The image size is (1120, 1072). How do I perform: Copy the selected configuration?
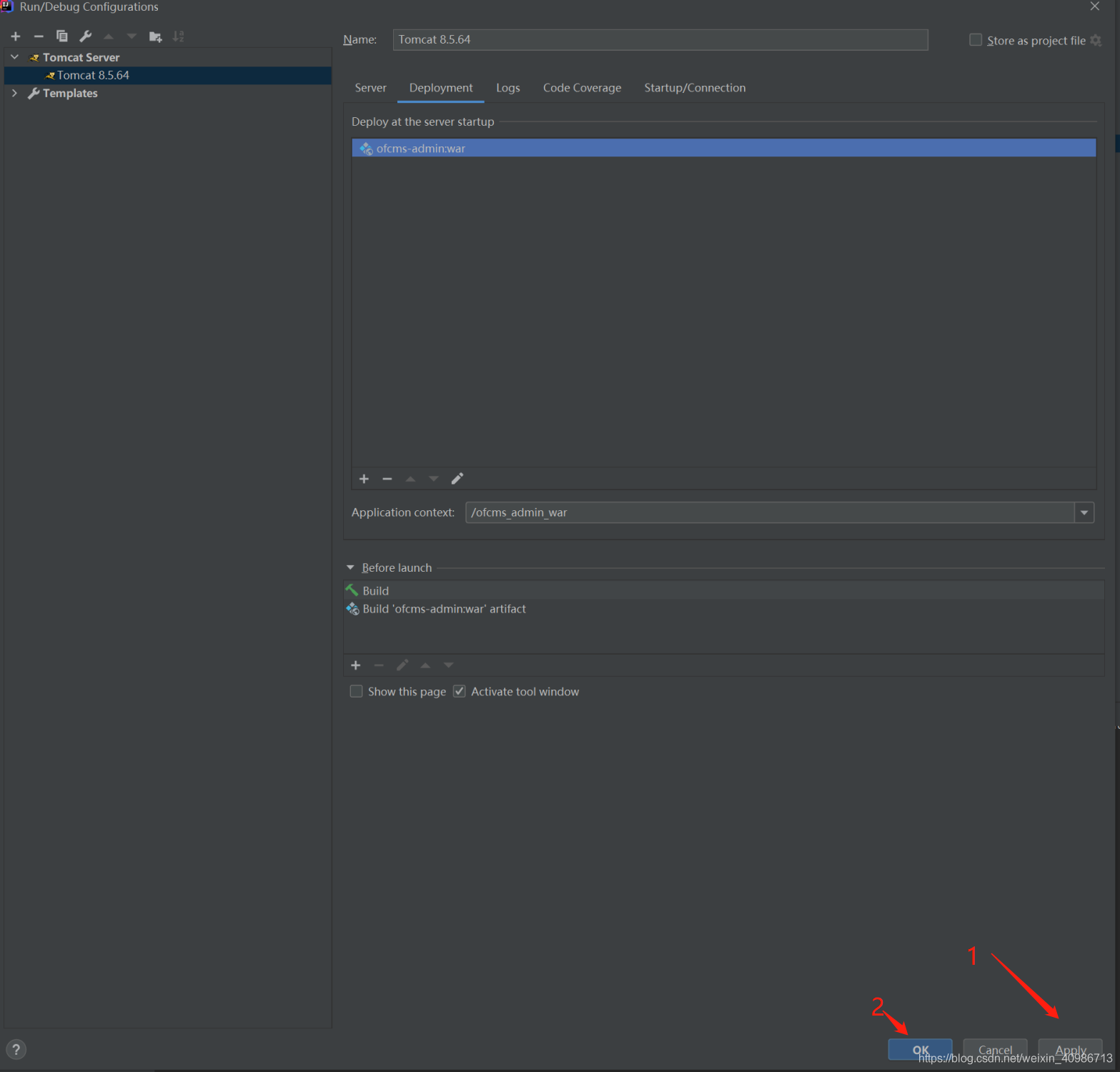[62, 36]
